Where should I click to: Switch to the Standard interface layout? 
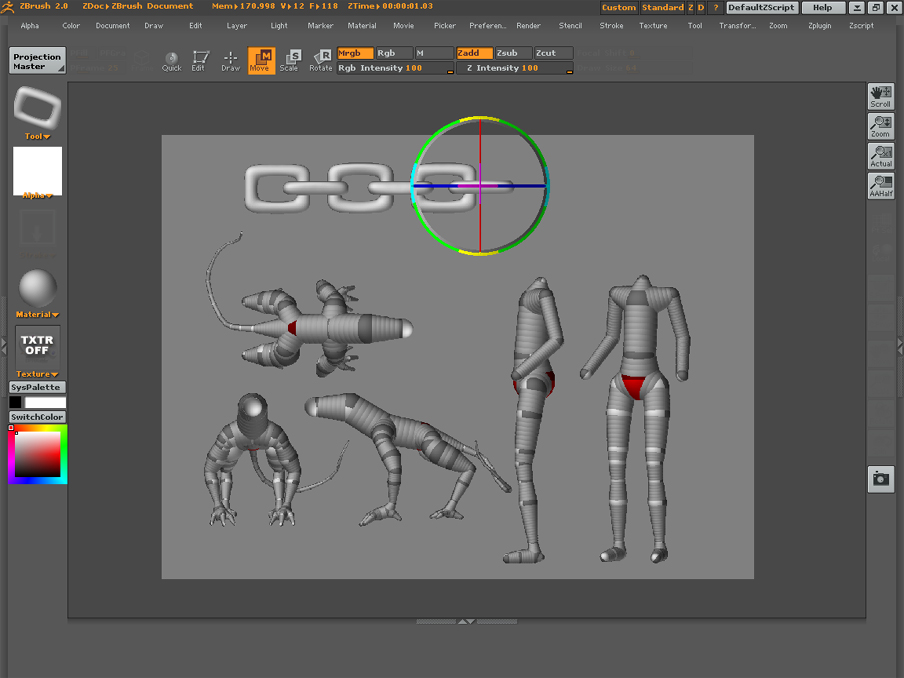662,7
